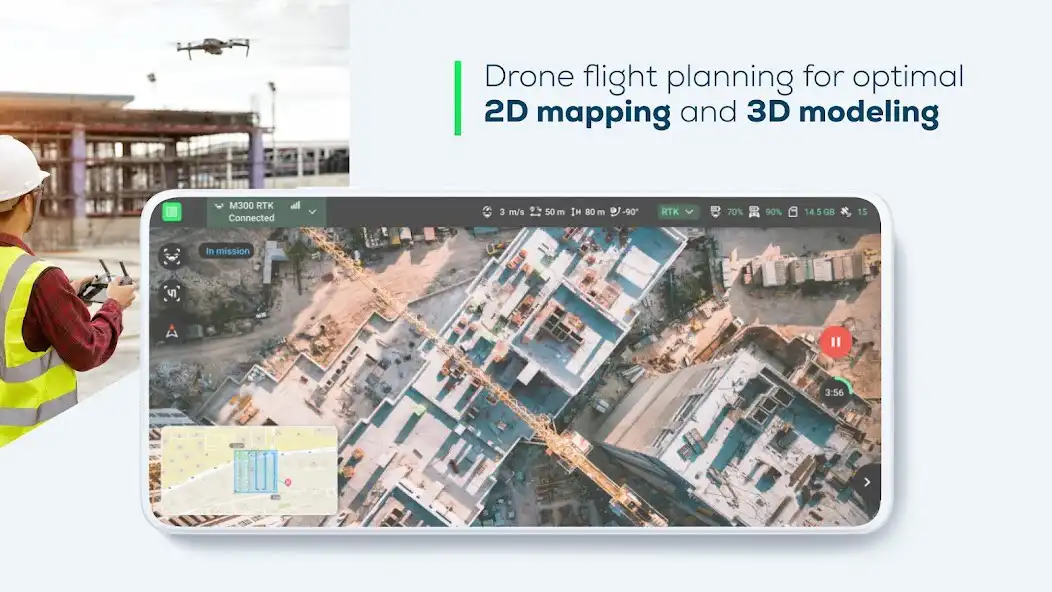Image resolution: width=1052 pixels, height=592 pixels.
Task: Open the RTK status dropdown
Action: click(x=678, y=210)
